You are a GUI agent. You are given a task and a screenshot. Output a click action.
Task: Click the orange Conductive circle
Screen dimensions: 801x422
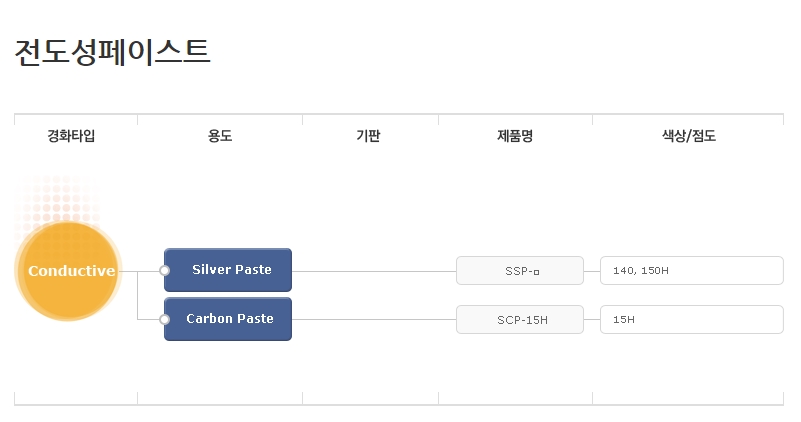click(68, 271)
